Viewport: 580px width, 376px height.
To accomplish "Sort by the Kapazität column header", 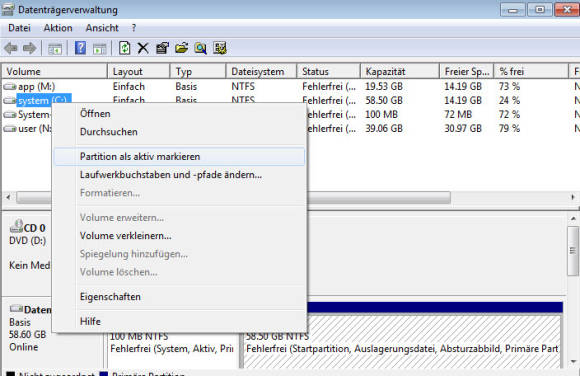I will pyautogui.click(x=400, y=71).
